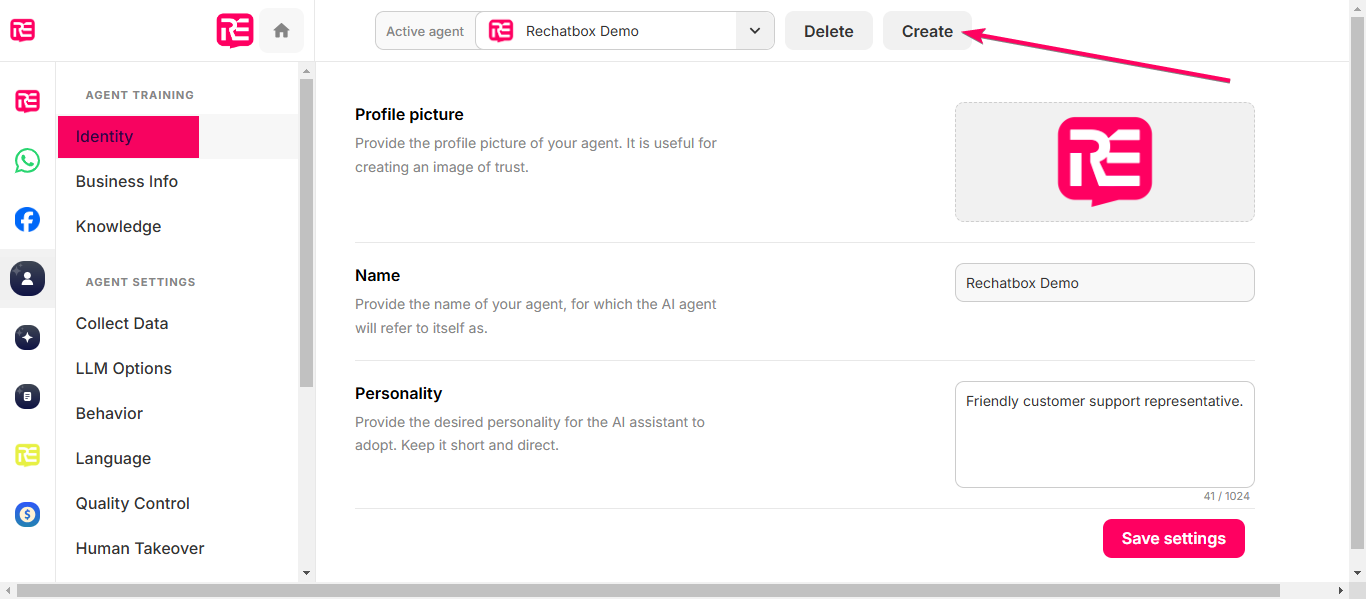Open the yellow Rechatbox icon in sidebar

27,455
